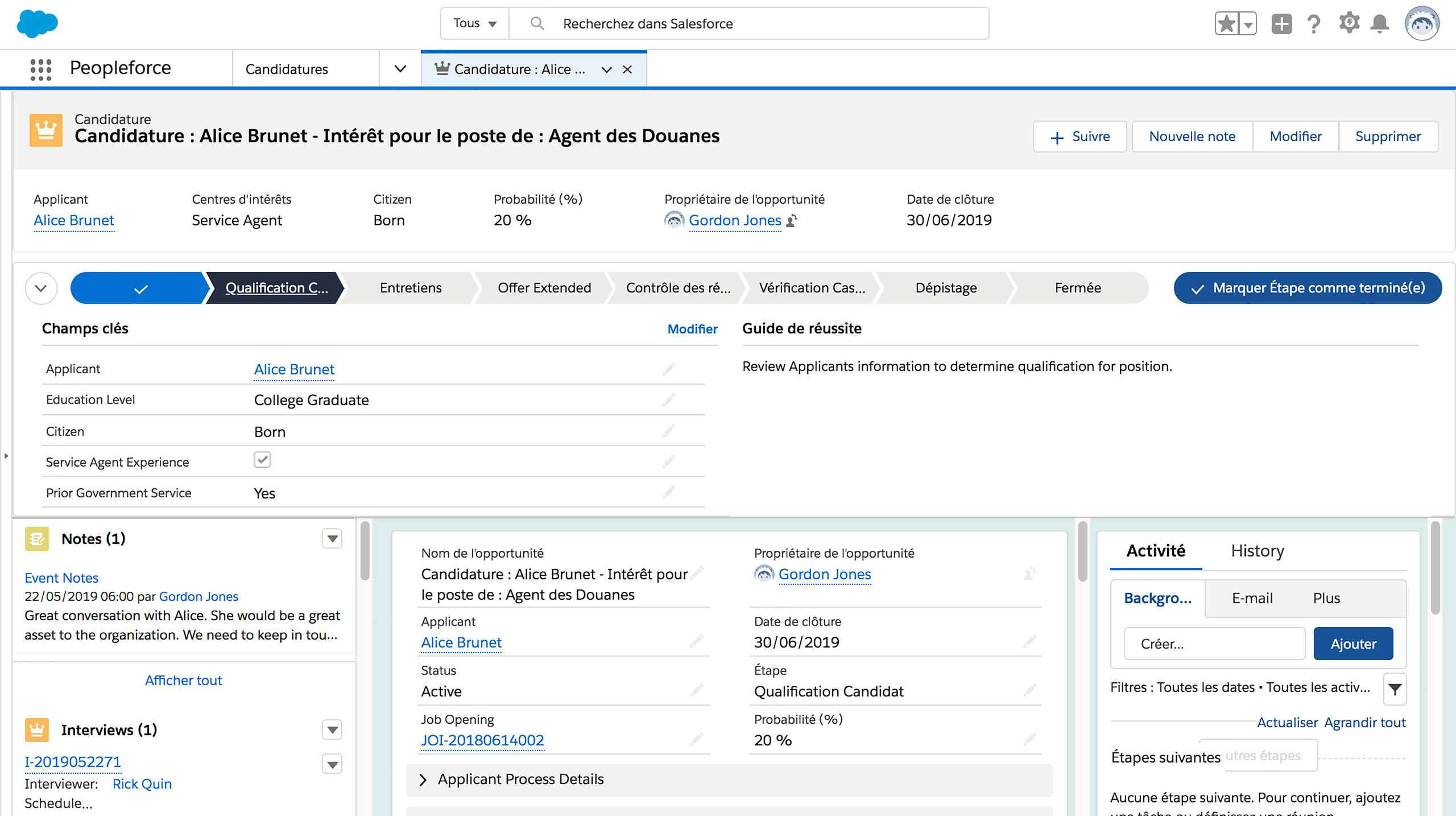This screenshot has height=816, width=1456.
Task: Open the Tous search scope dropdown
Action: click(475, 23)
